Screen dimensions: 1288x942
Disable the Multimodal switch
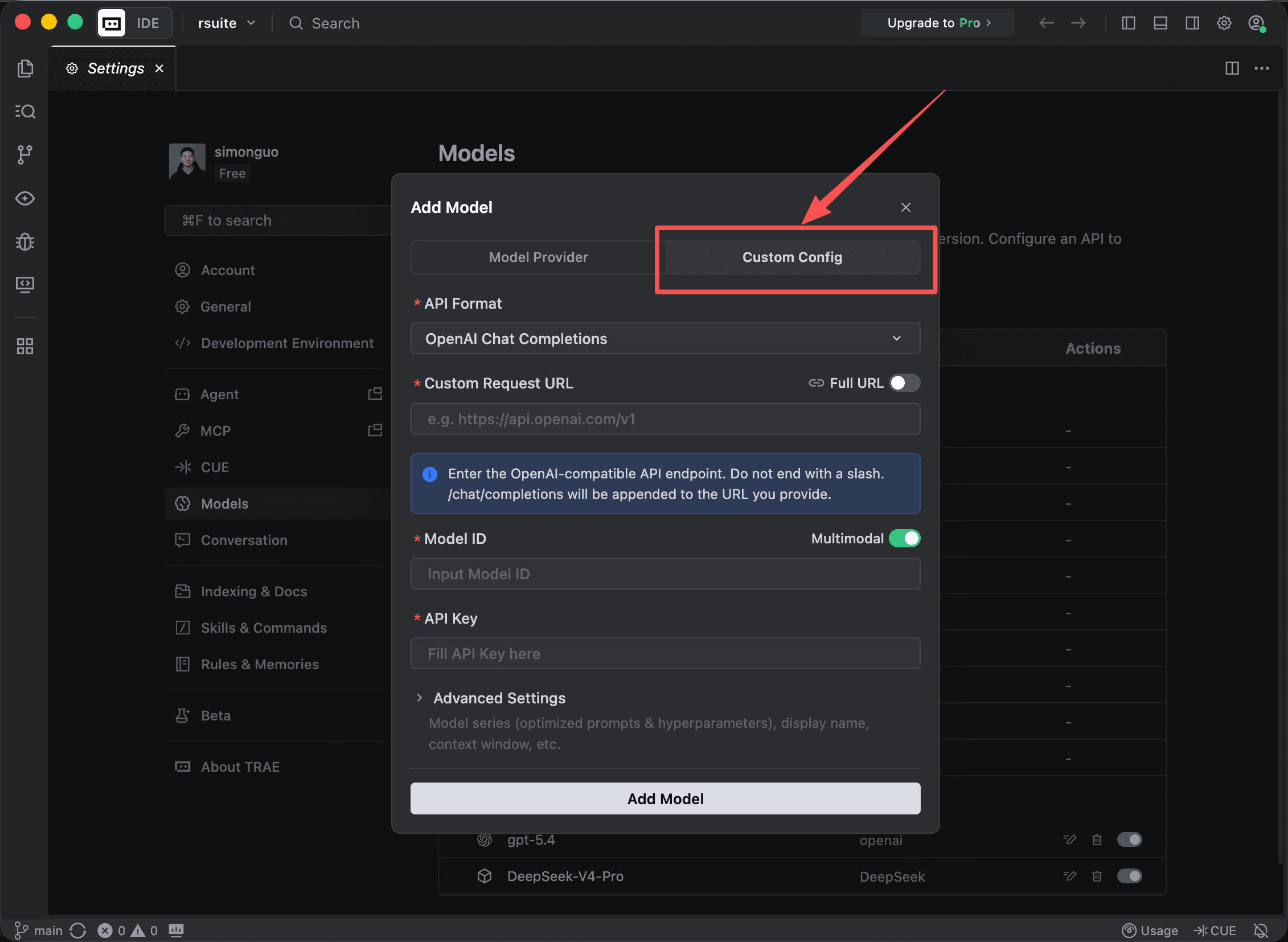[x=905, y=538]
